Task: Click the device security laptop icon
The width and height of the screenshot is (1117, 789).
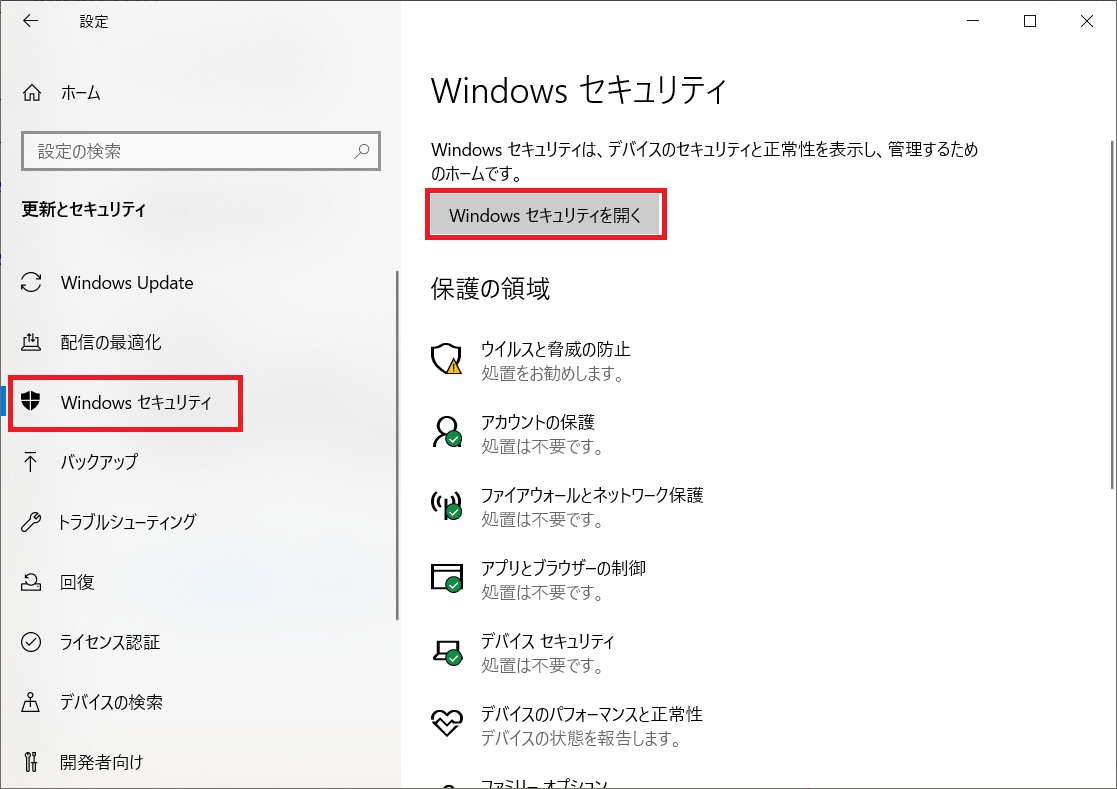Action: pyautogui.click(x=447, y=652)
